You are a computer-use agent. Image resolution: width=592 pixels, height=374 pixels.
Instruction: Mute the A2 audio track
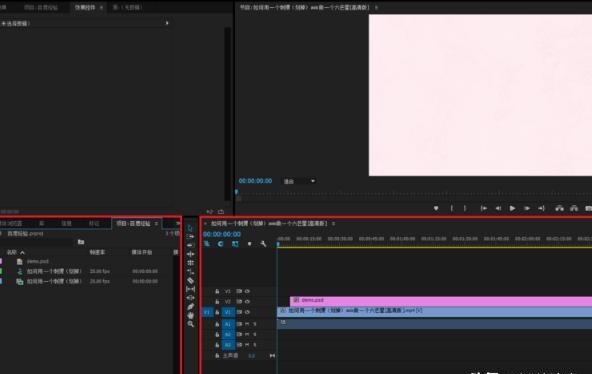(247, 334)
